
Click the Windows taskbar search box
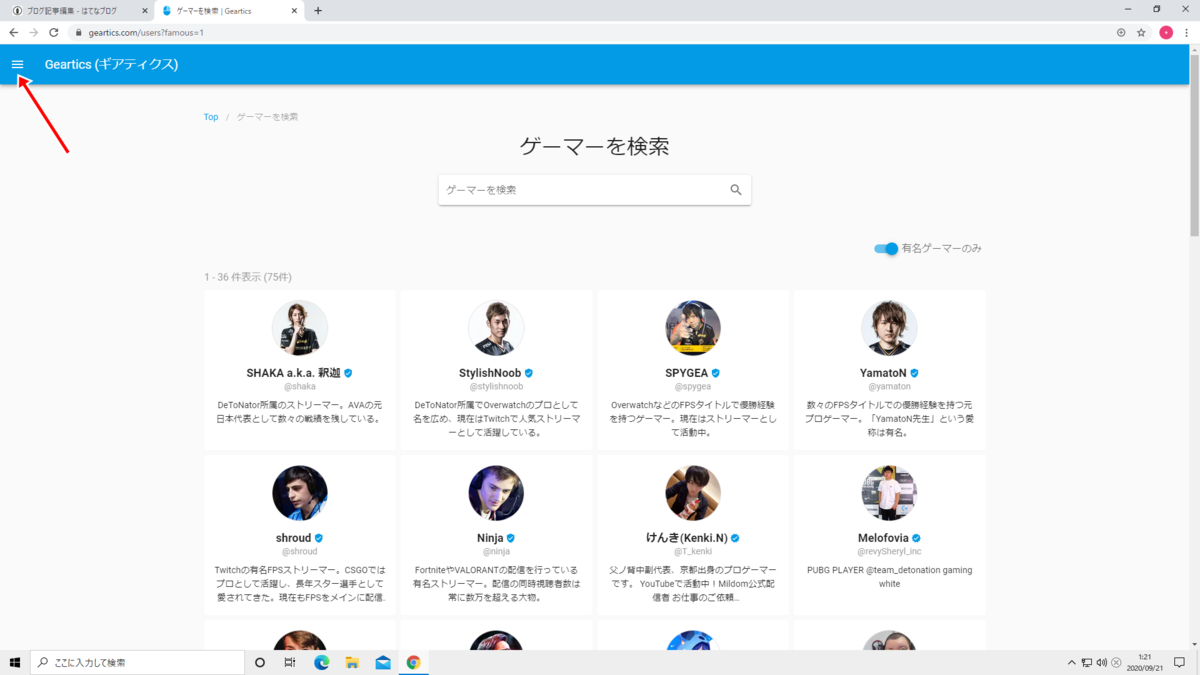138,662
